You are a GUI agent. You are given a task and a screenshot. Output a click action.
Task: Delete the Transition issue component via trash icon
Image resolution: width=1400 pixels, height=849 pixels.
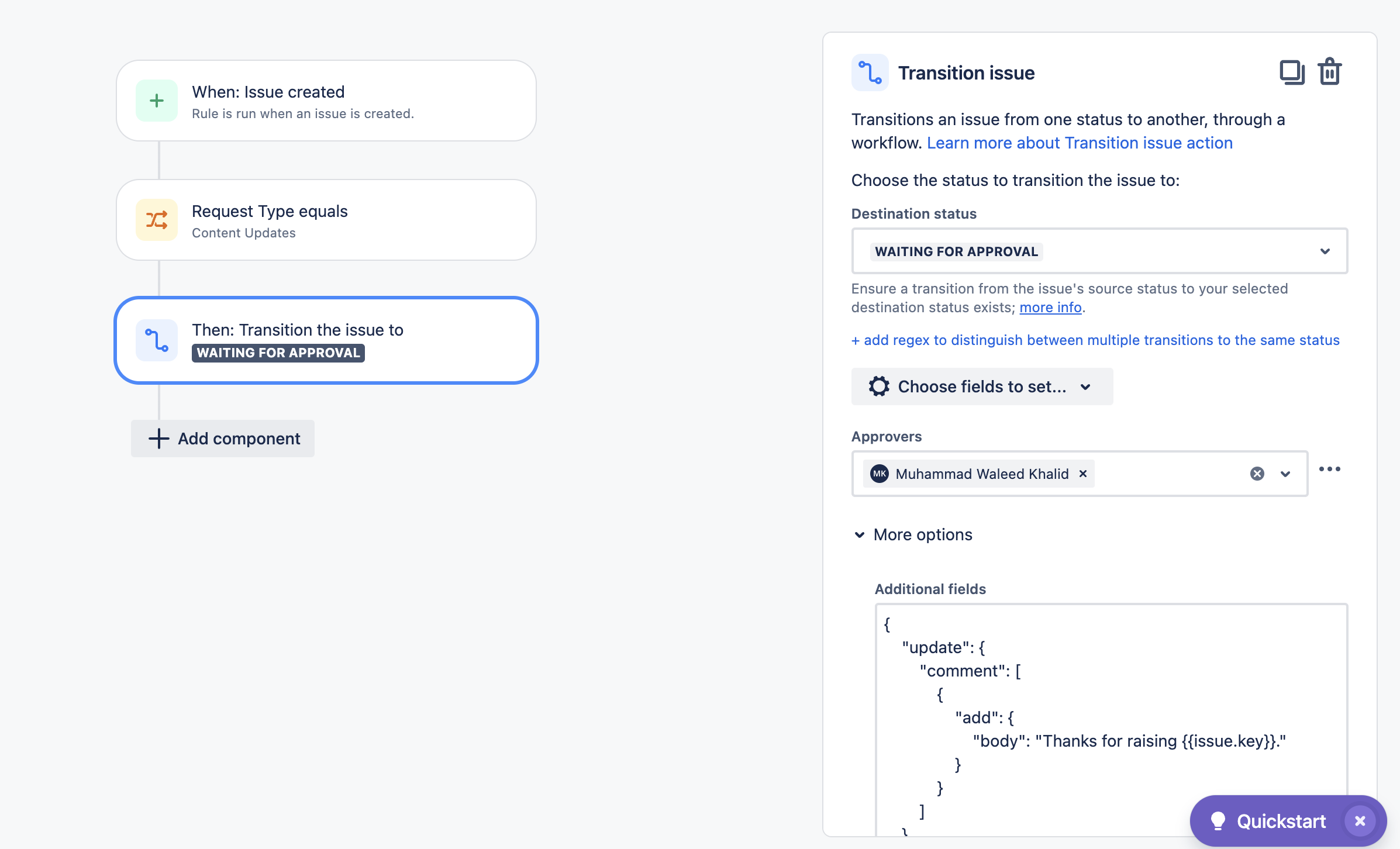[1330, 72]
